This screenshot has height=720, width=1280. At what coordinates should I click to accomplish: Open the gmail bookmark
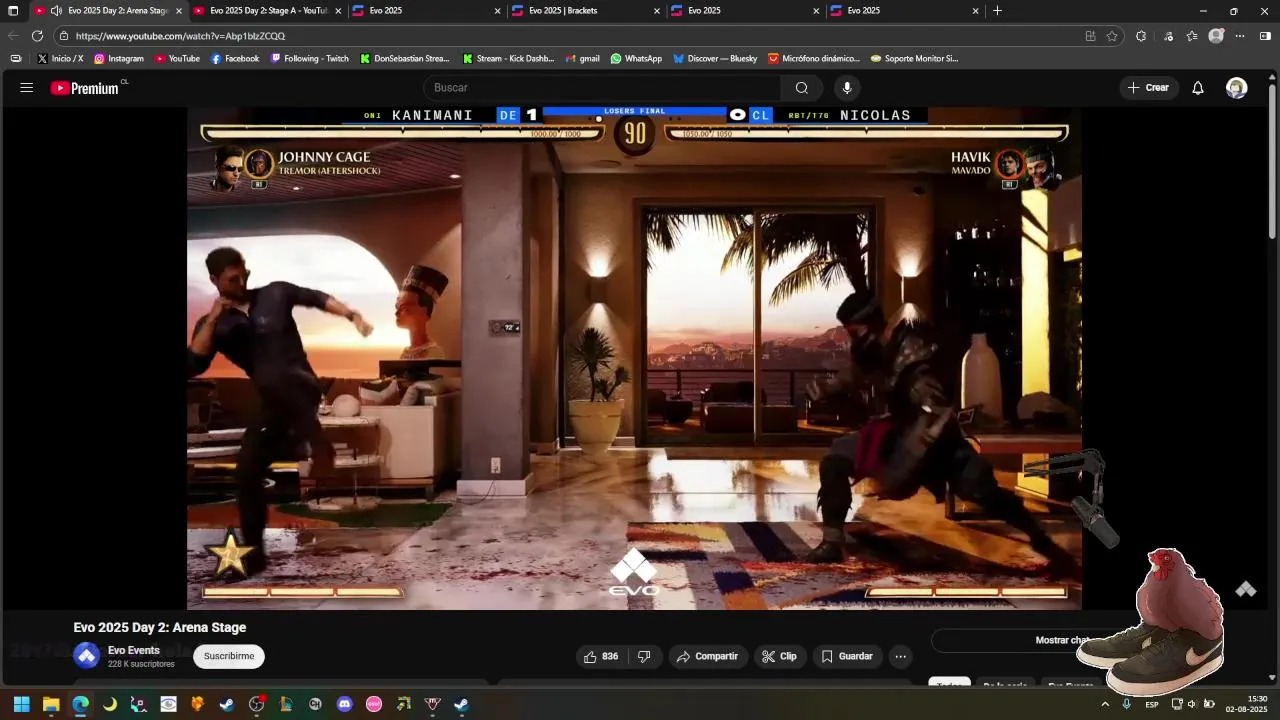pyautogui.click(x=581, y=59)
